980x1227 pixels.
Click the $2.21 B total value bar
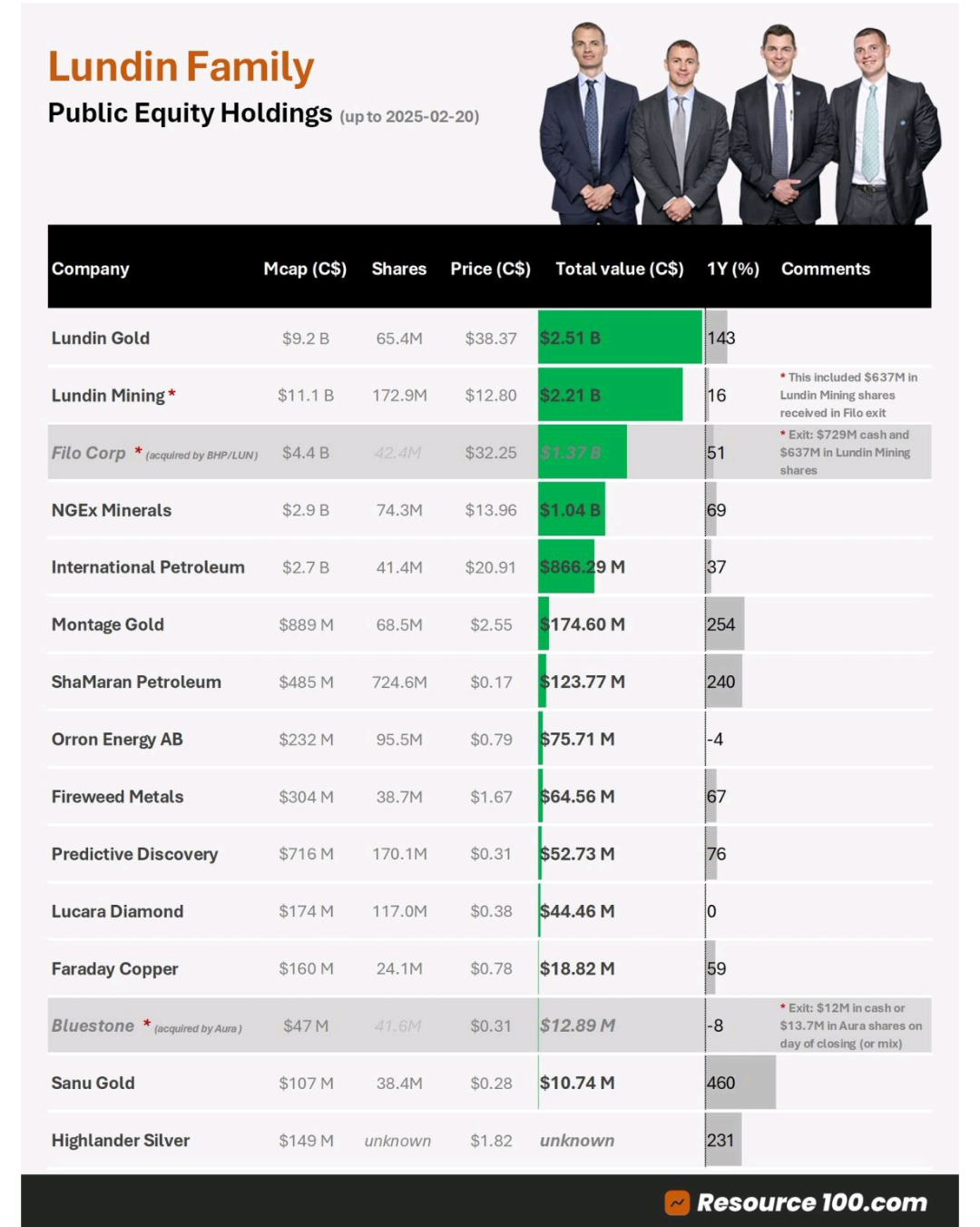click(x=610, y=396)
